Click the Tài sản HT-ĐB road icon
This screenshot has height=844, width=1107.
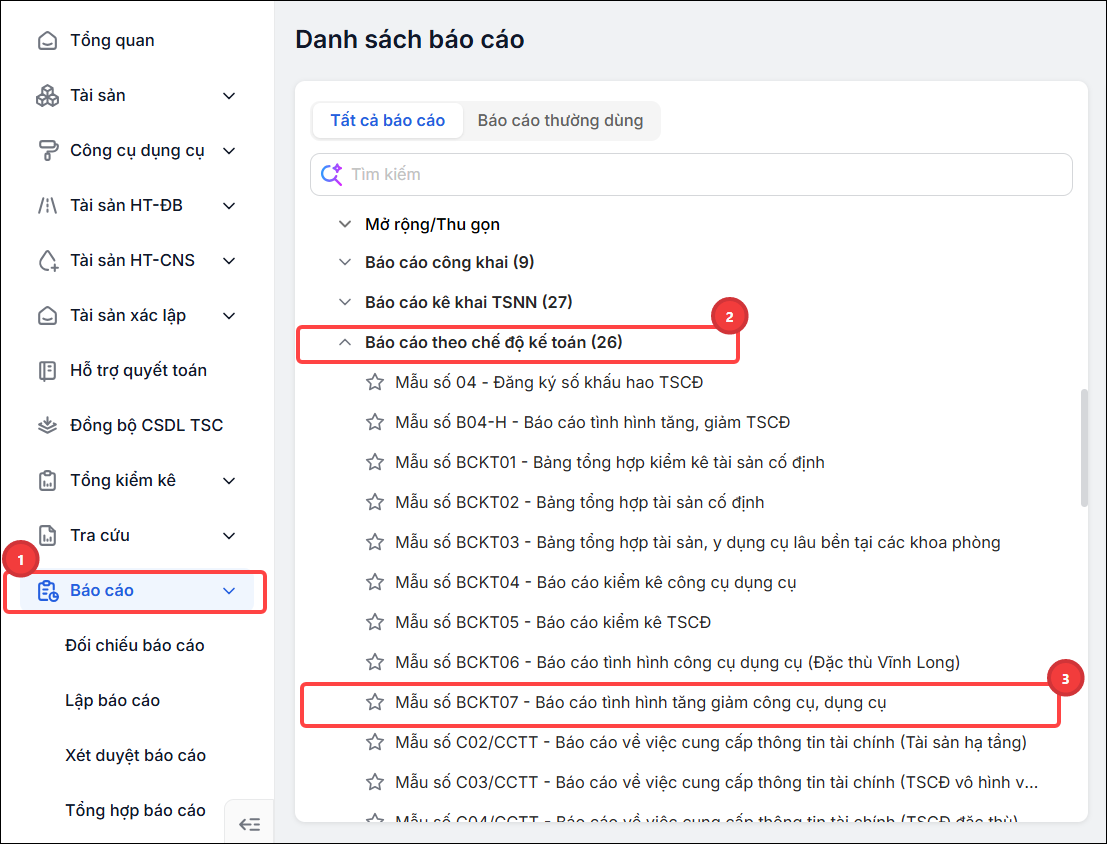(47, 206)
